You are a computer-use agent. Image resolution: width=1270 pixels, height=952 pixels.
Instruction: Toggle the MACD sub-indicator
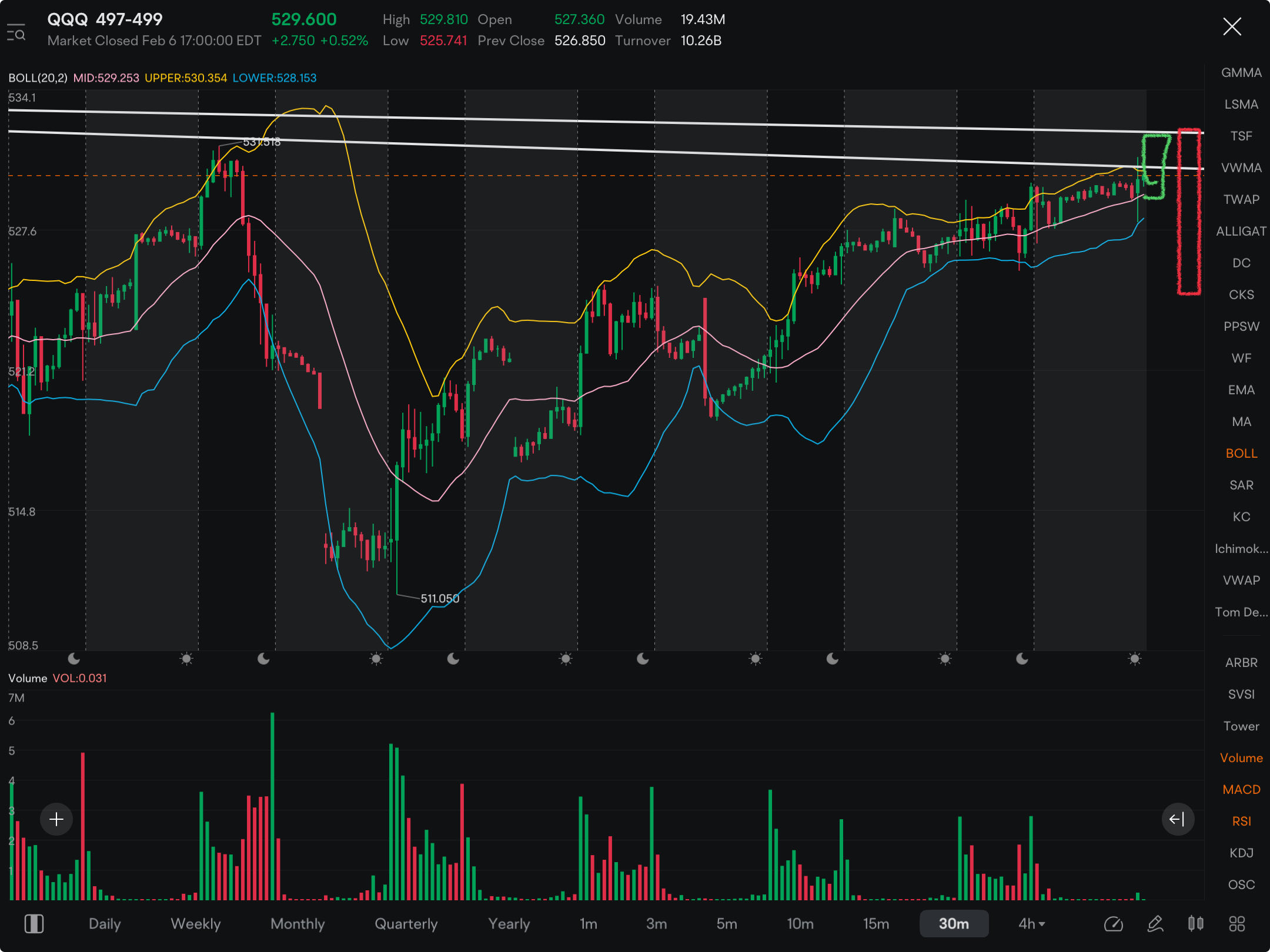[1241, 790]
